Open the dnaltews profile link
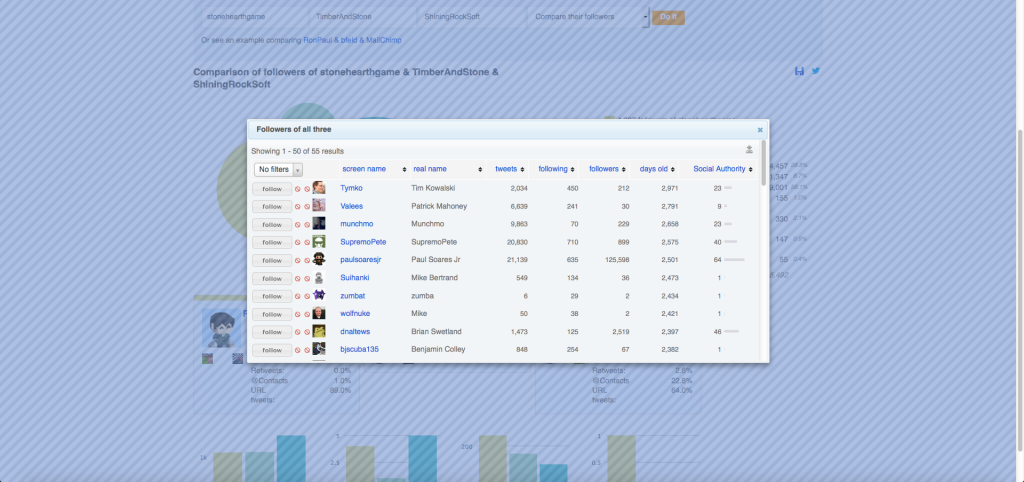Screen dimensions: 1024x482 pyautogui.click(x=355, y=332)
